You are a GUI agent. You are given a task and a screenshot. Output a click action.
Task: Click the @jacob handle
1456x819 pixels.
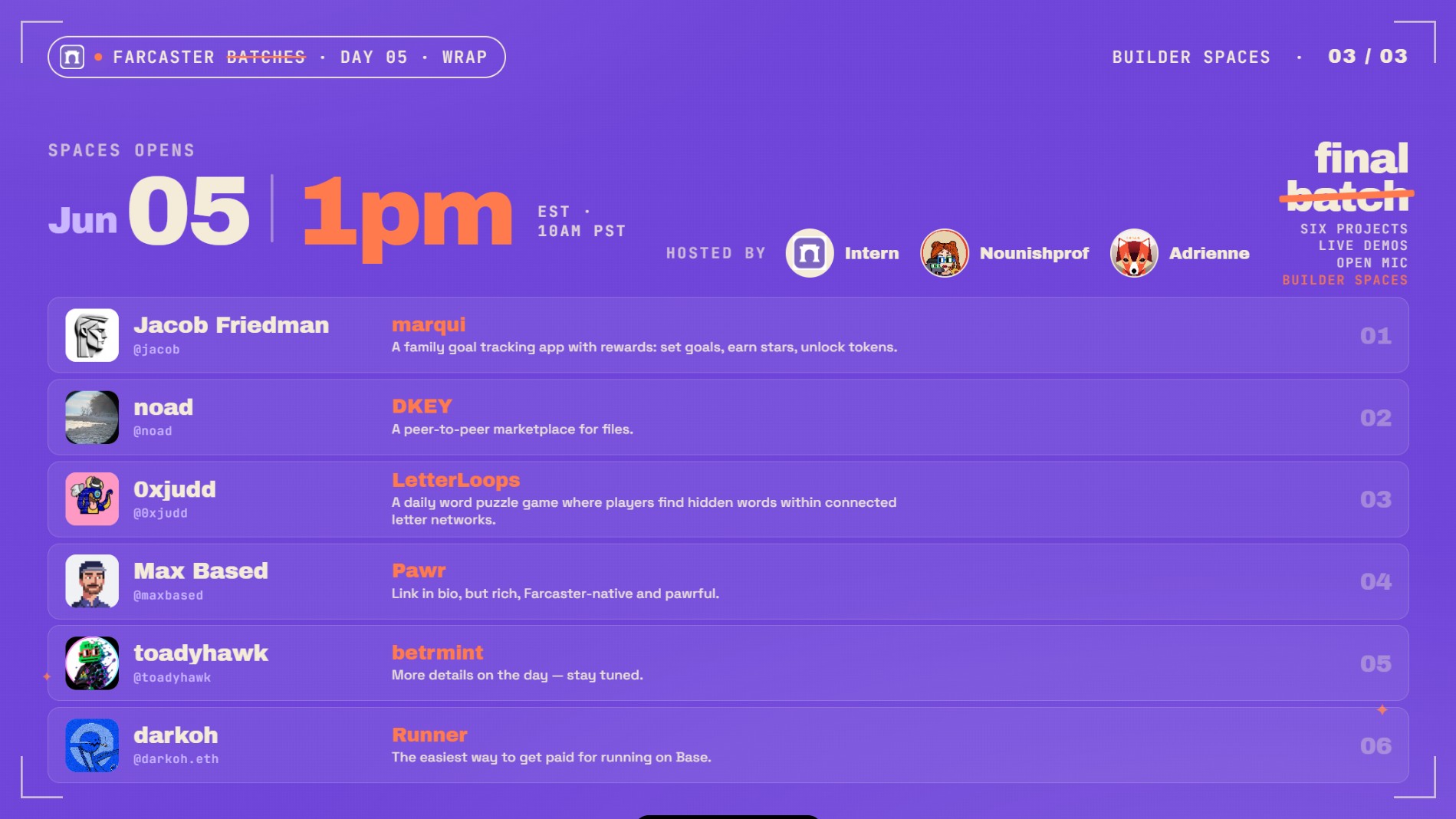(x=156, y=350)
